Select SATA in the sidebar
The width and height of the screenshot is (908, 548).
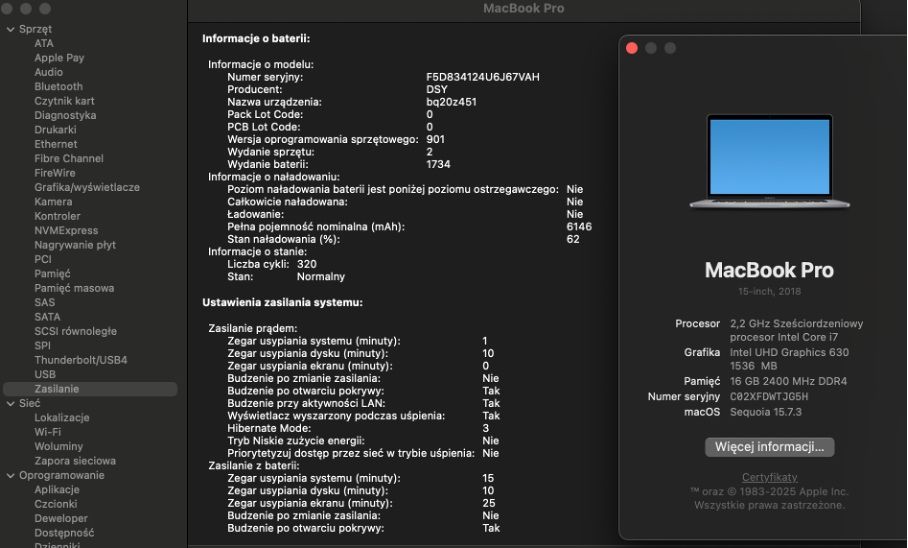[47, 317]
